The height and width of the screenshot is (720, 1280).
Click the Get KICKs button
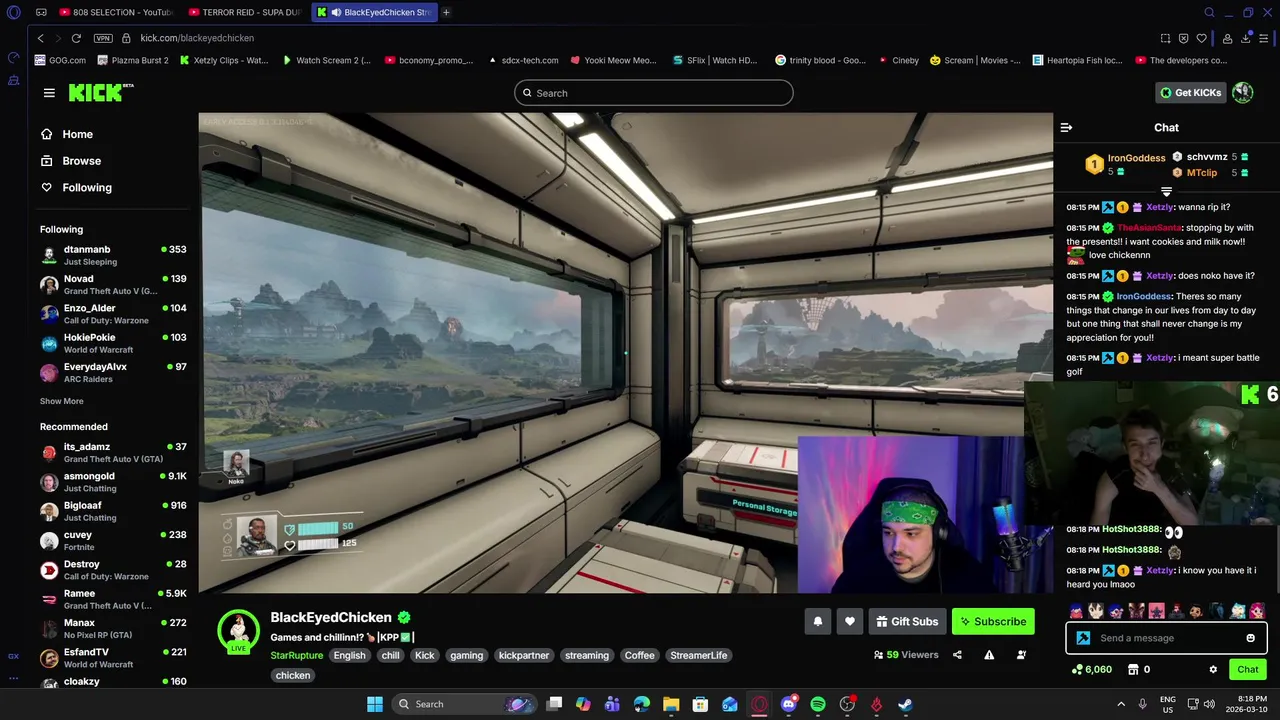pos(1190,93)
